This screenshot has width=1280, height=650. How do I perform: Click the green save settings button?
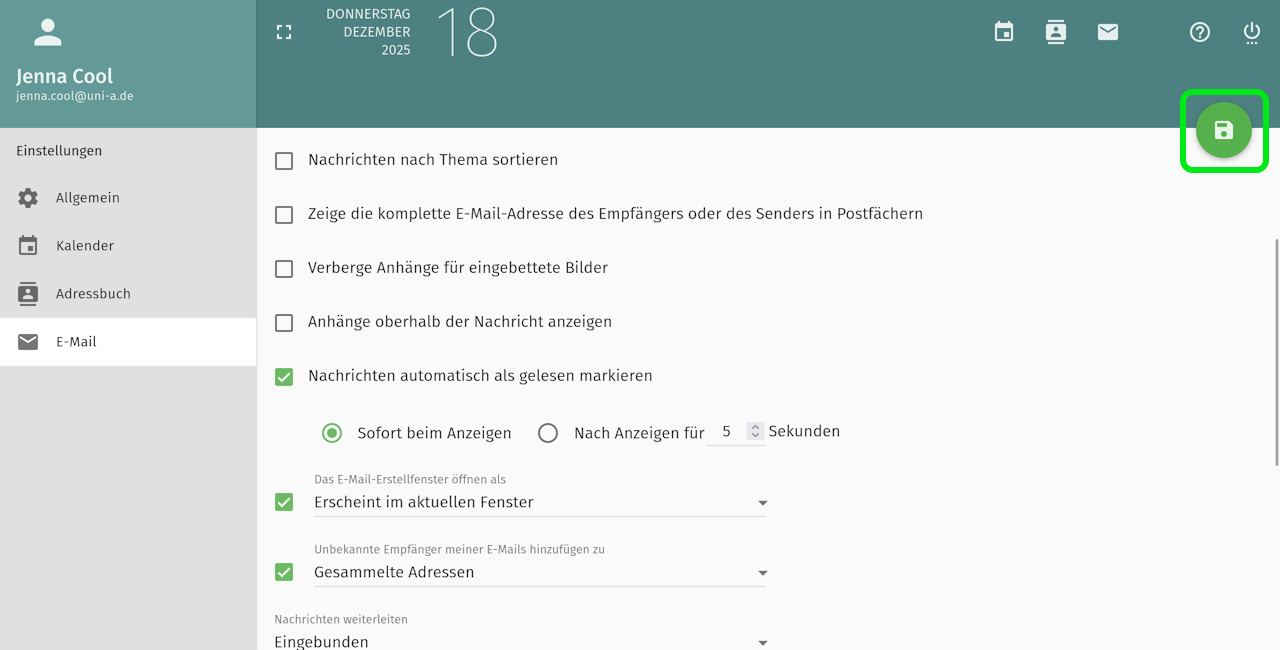pos(1224,130)
